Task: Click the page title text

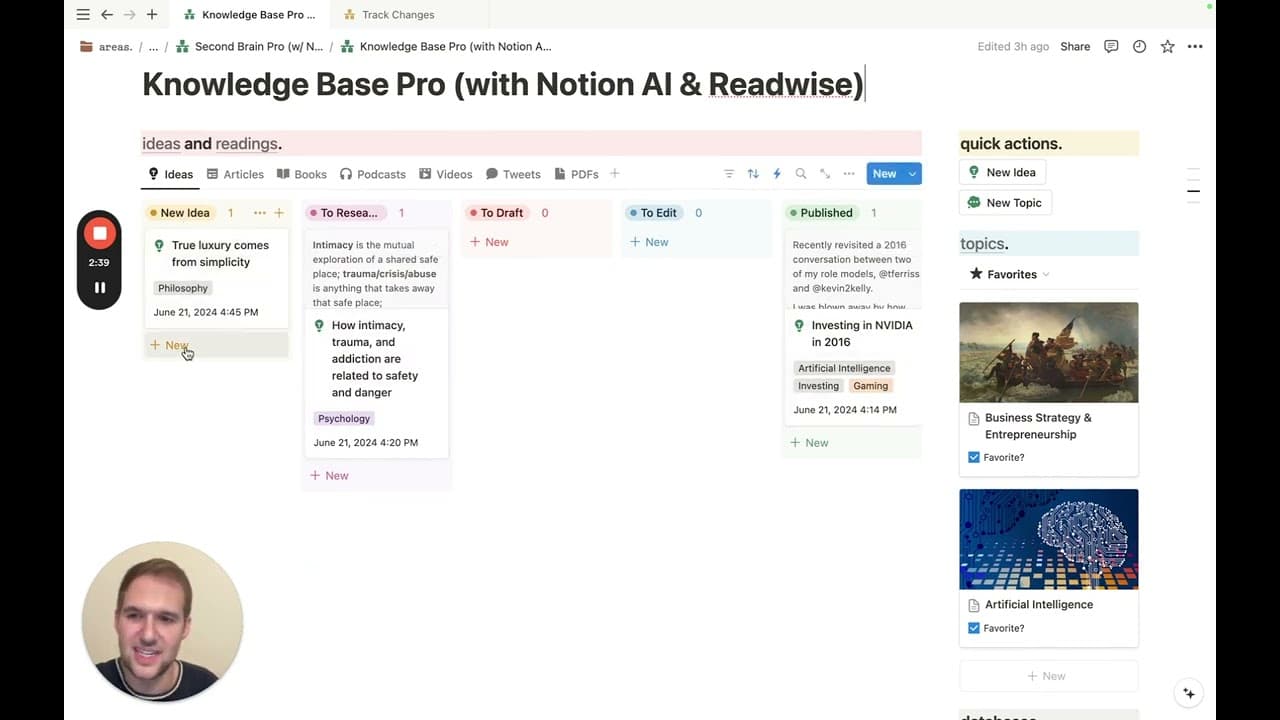Action: [503, 84]
